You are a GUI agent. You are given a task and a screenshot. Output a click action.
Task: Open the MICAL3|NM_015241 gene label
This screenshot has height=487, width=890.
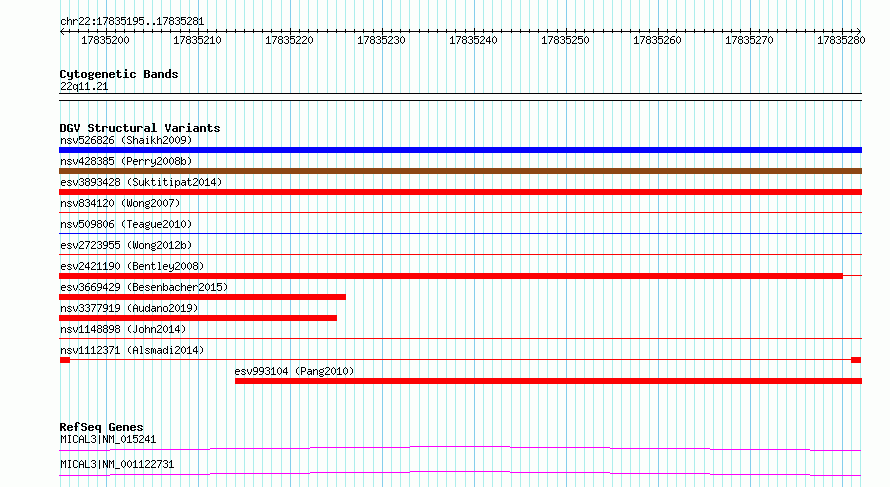click(x=108, y=439)
